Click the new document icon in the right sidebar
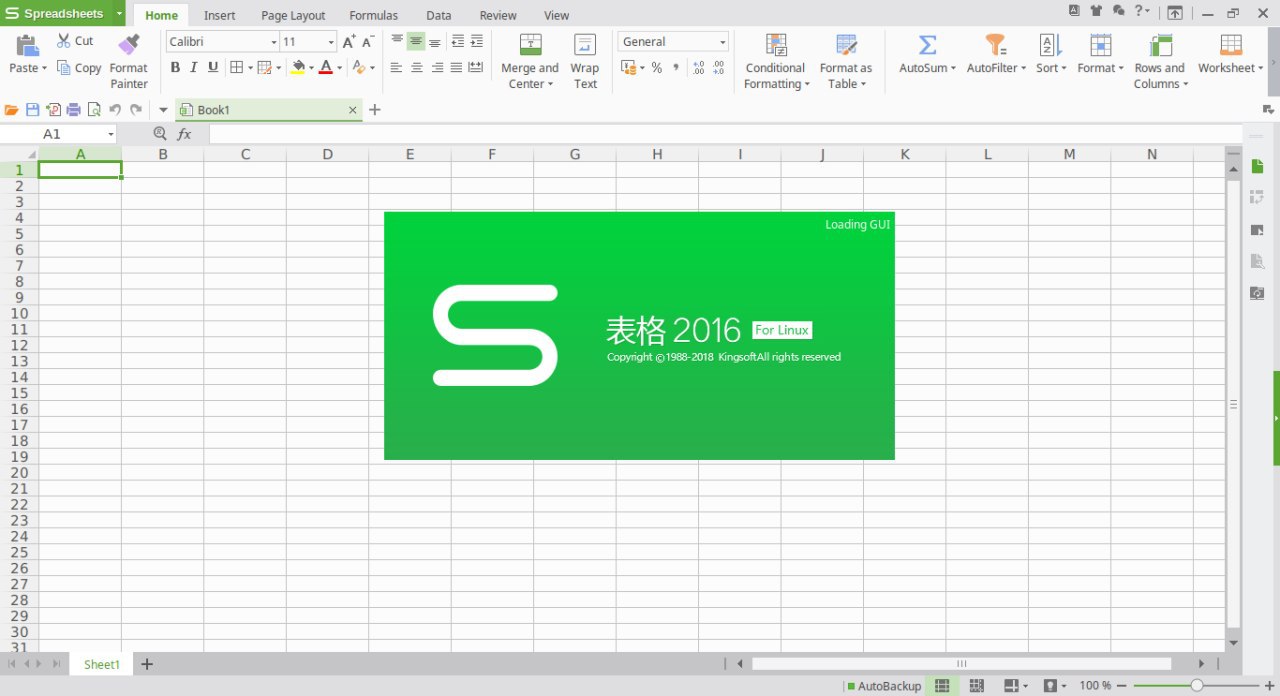The image size is (1280, 696). (1258, 166)
